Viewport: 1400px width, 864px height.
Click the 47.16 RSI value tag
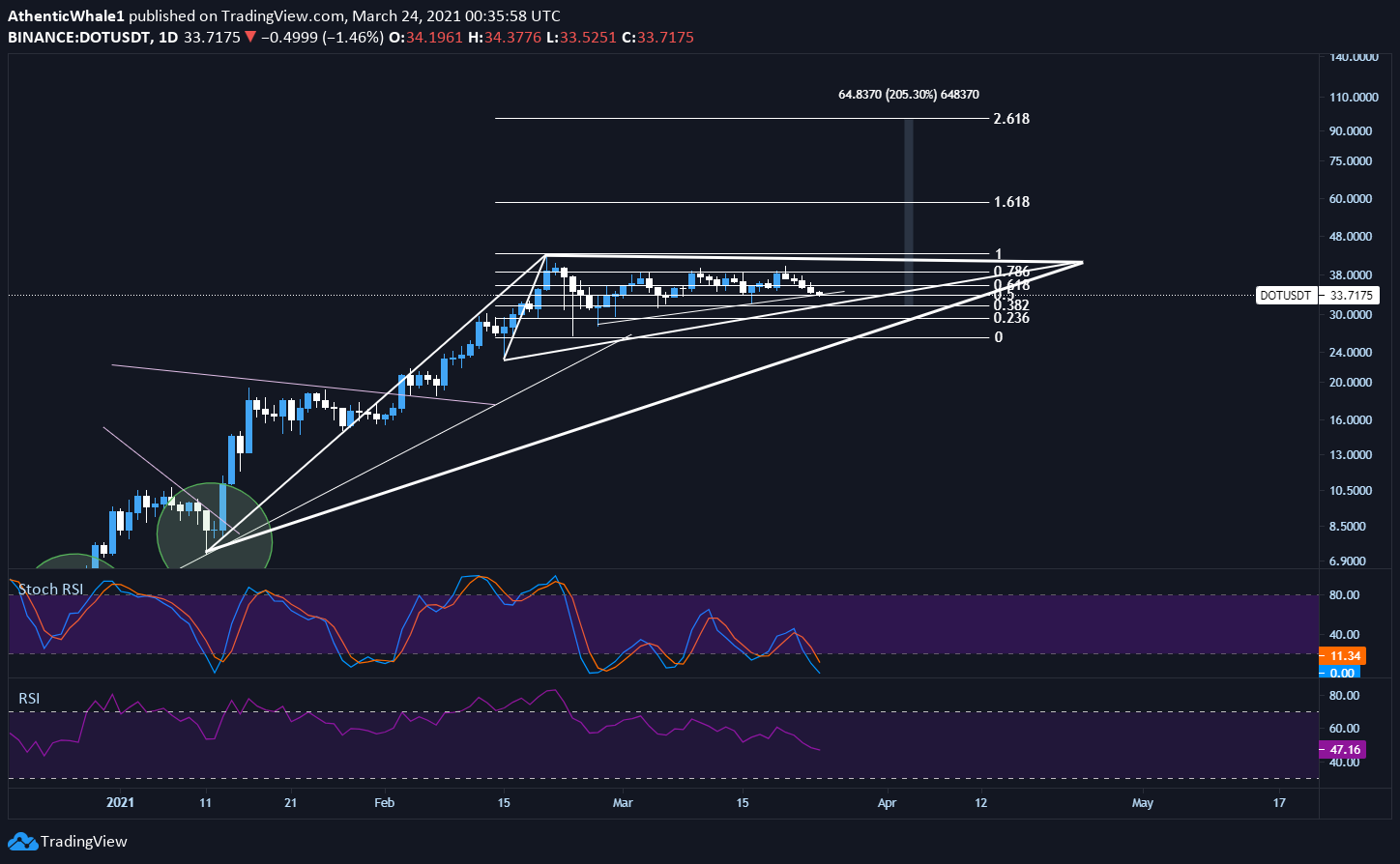[x=1341, y=749]
